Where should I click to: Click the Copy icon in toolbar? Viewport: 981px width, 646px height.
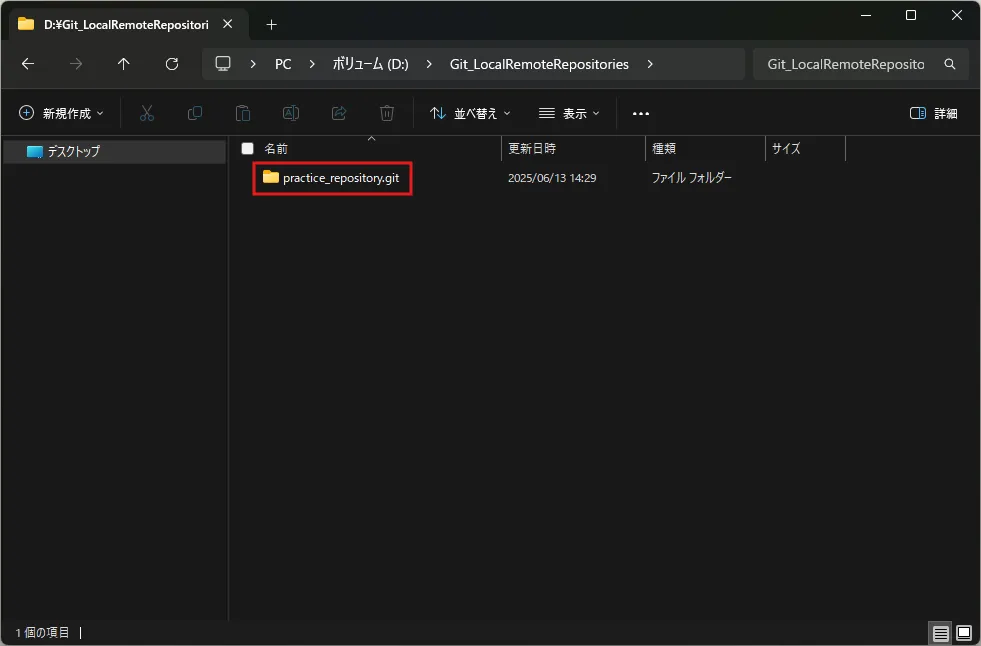(195, 113)
